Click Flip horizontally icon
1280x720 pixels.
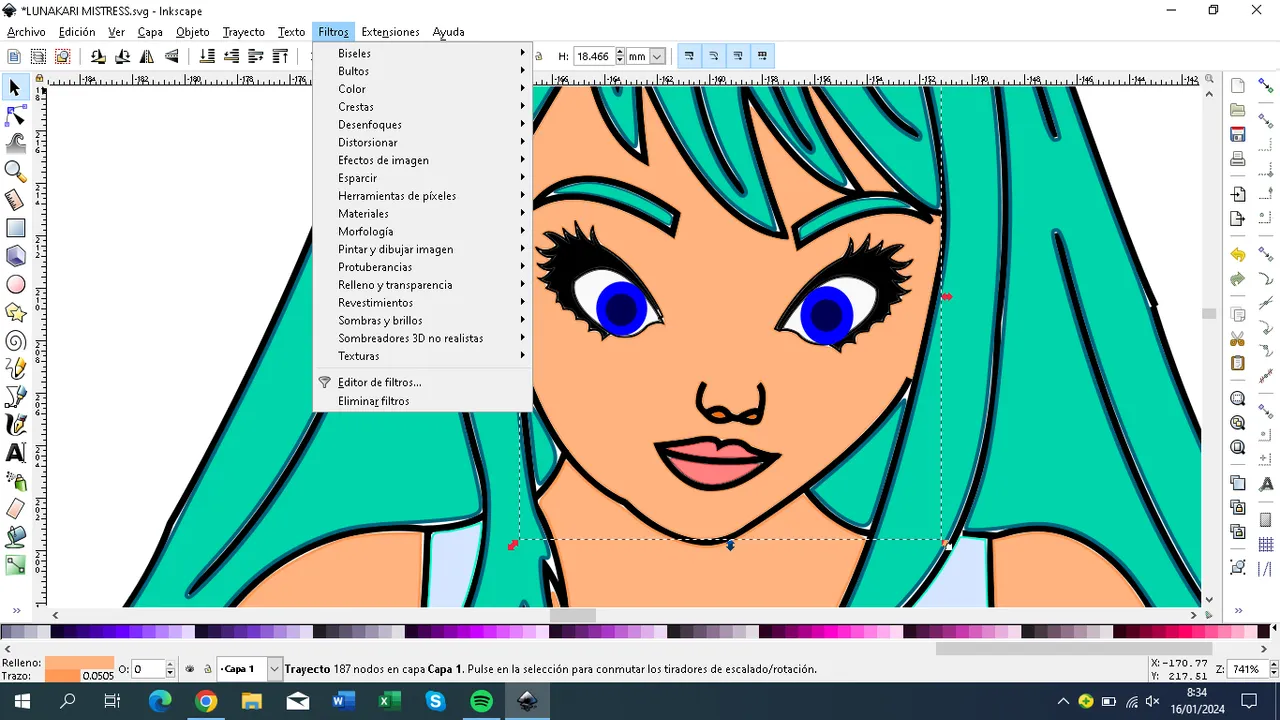coord(147,57)
